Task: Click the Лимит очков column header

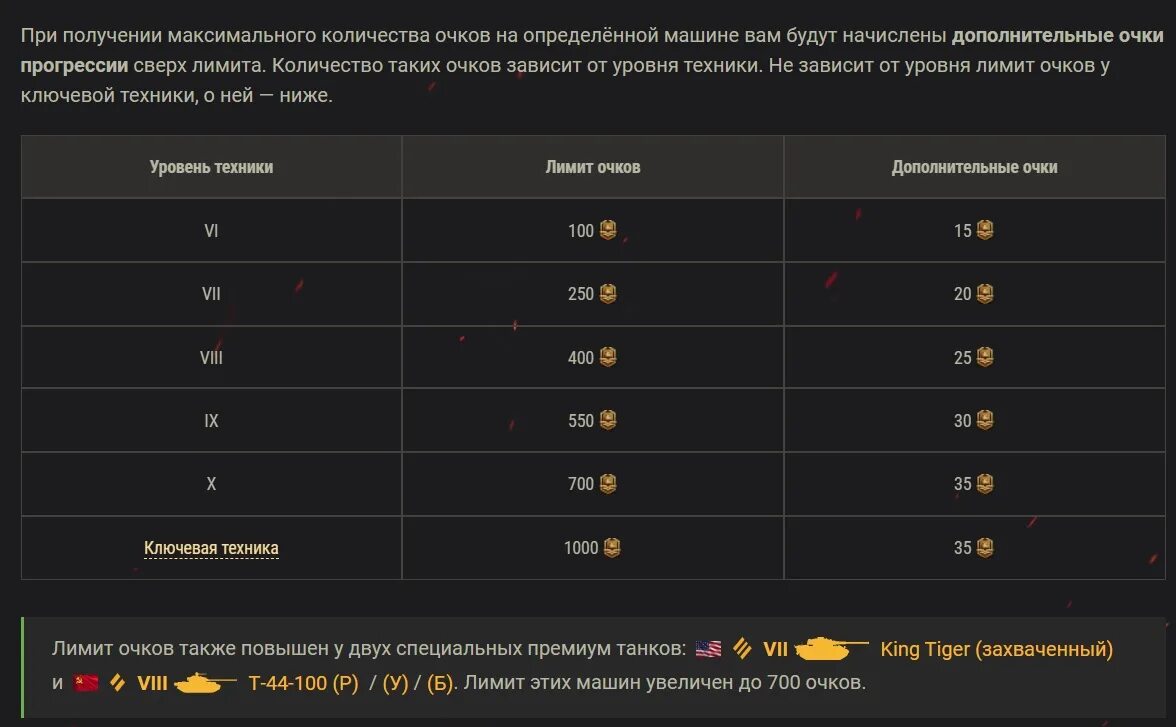Action: click(x=593, y=167)
